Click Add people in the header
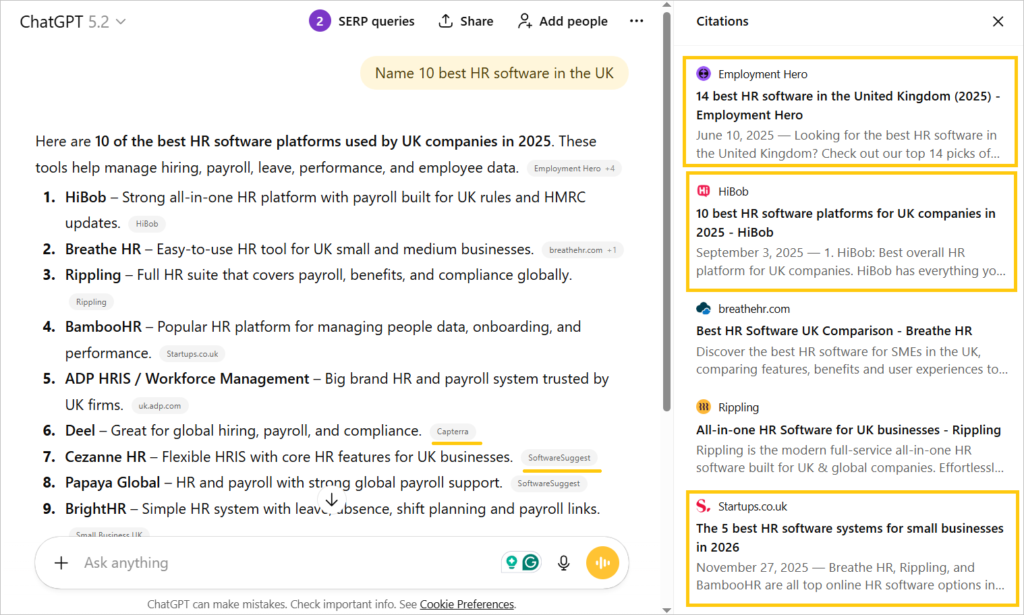Viewport: 1024px width, 615px height. click(x=562, y=21)
